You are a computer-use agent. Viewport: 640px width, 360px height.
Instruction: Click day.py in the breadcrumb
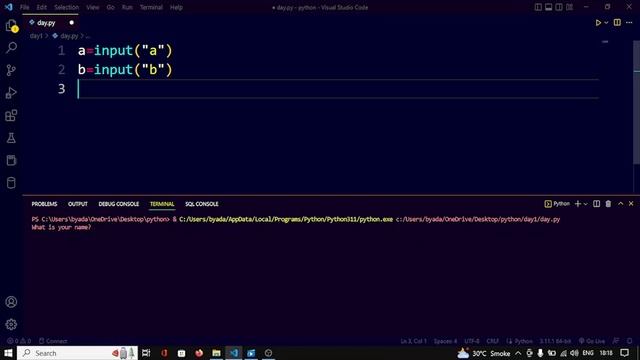tap(69, 36)
